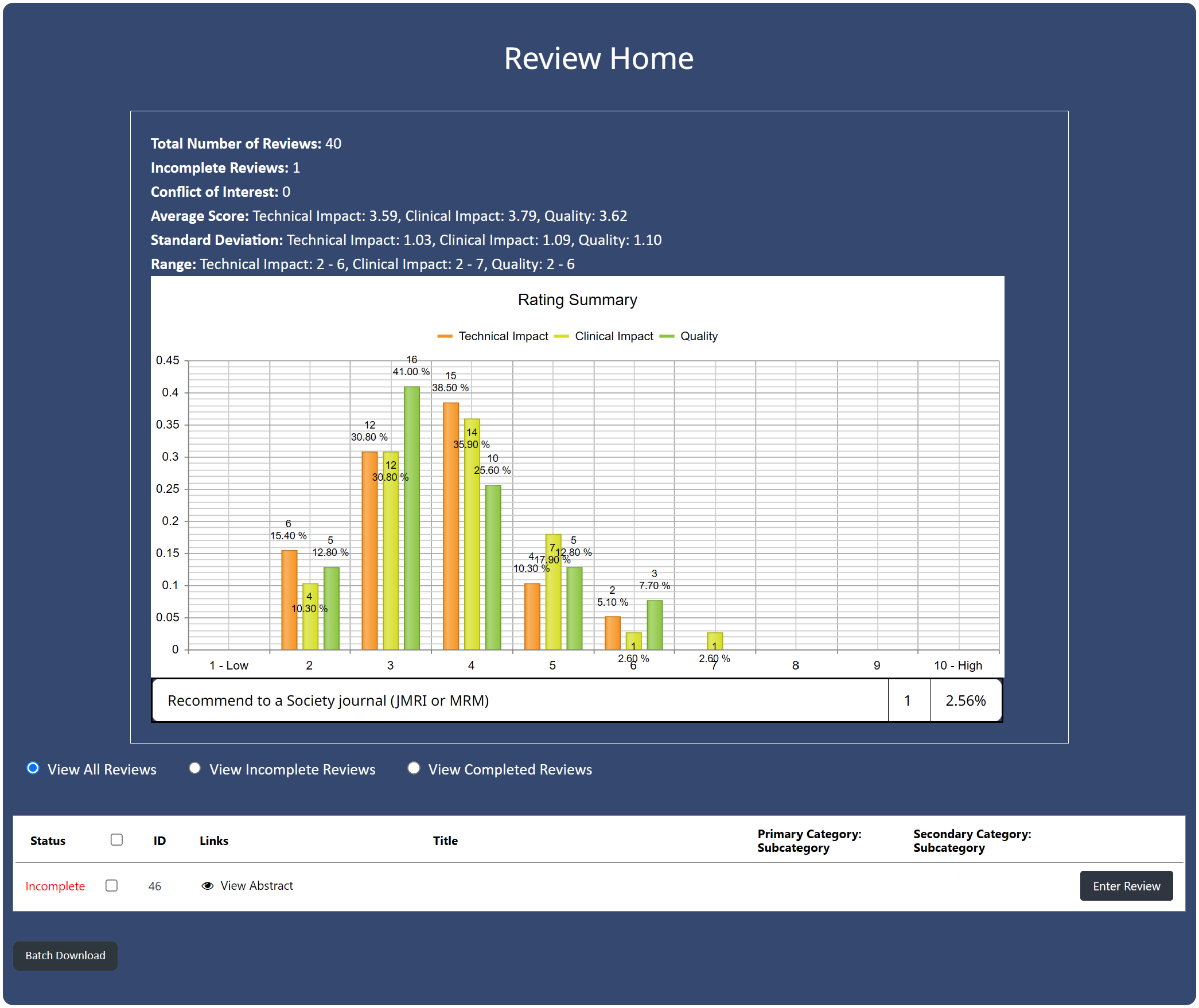Screen dimensions: 1199x1008
Task: Click the yellow Clinical Impact legend marker
Action: 561,336
